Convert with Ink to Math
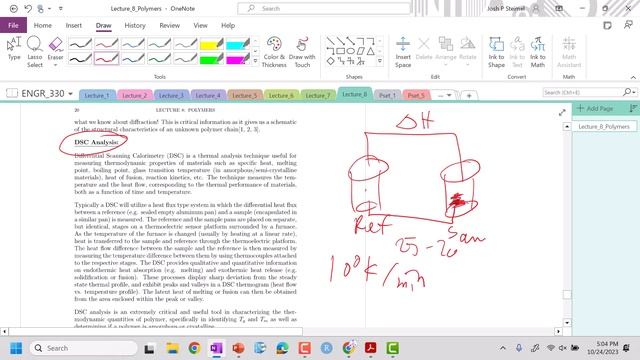The width and height of the screenshot is (640, 360). pyautogui.click(x=538, y=52)
